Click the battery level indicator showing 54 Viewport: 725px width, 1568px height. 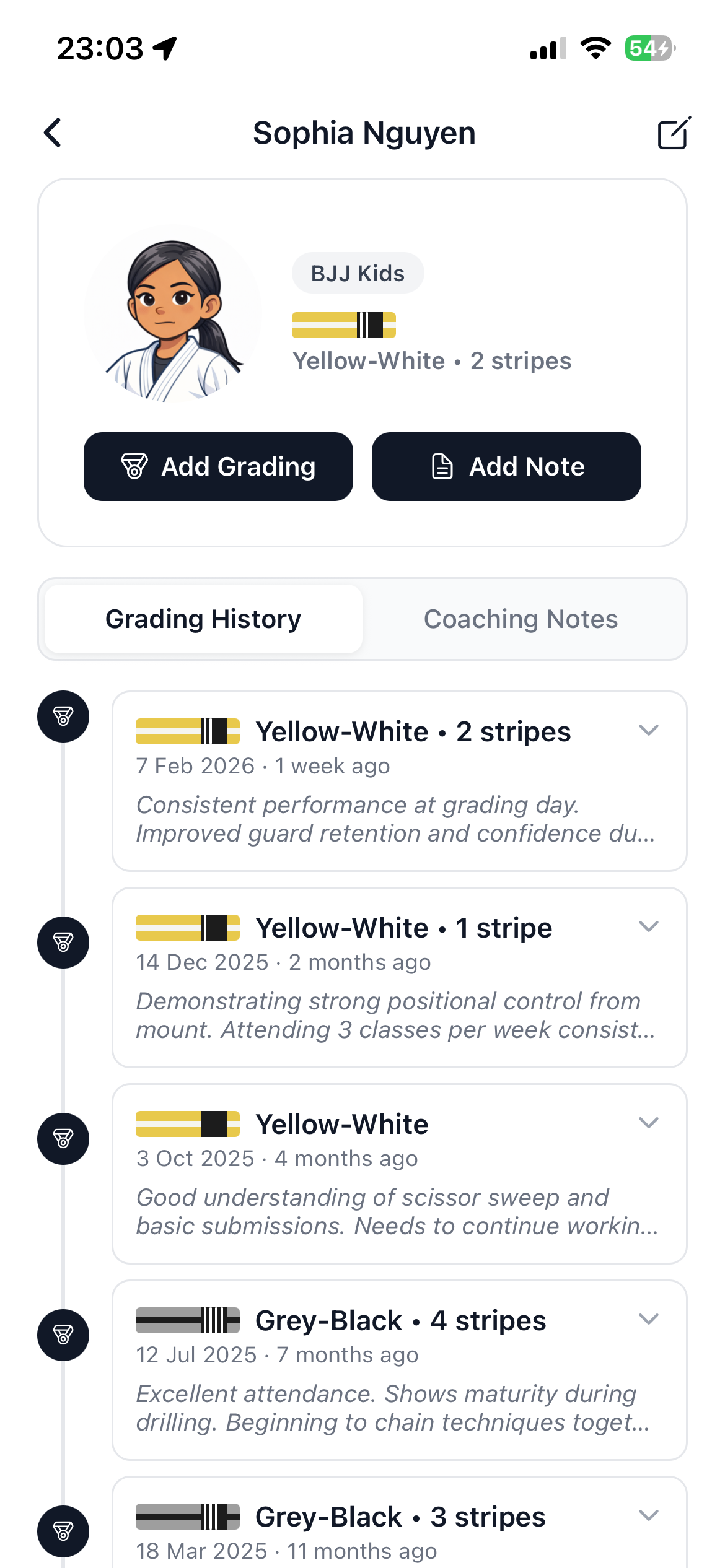coord(647,47)
